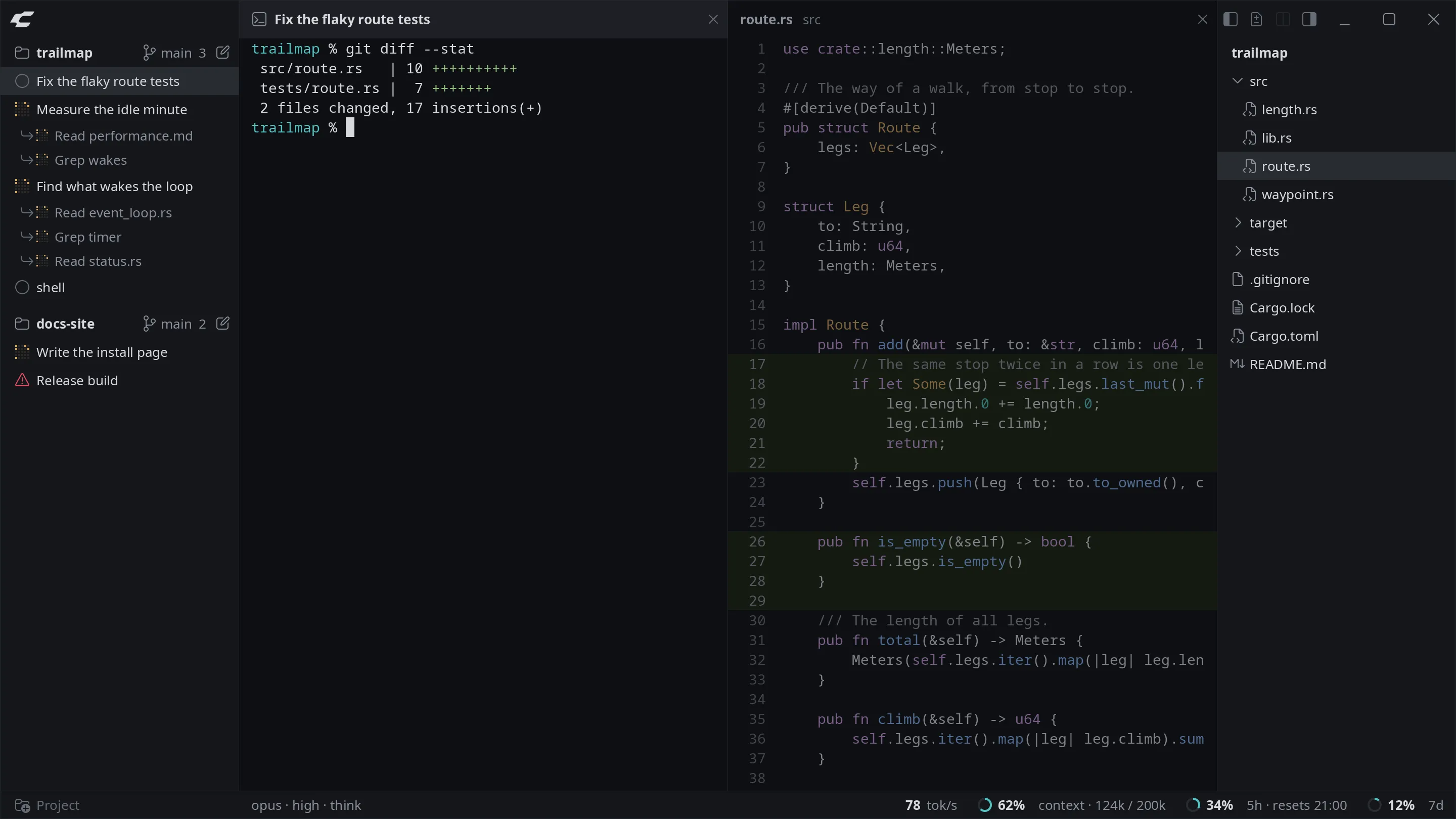
Task: Close the route.rs editor pane
Action: pyautogui.click(x=1202, y=19)
